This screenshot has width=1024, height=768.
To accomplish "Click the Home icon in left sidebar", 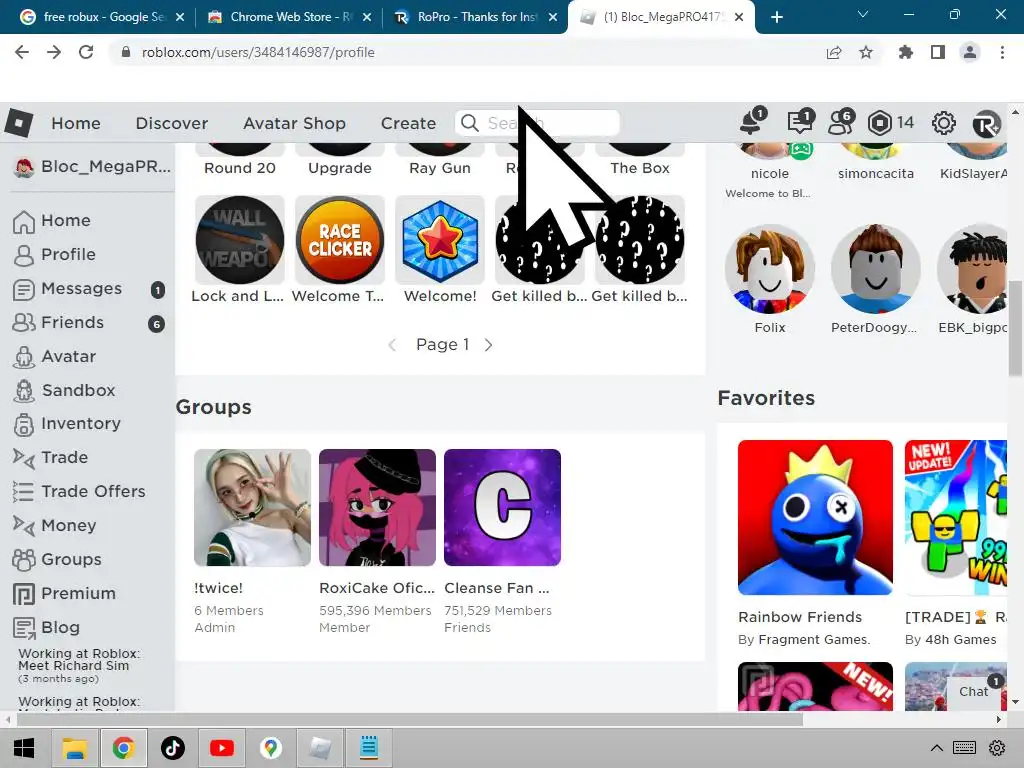I will [x=24, y=221].
